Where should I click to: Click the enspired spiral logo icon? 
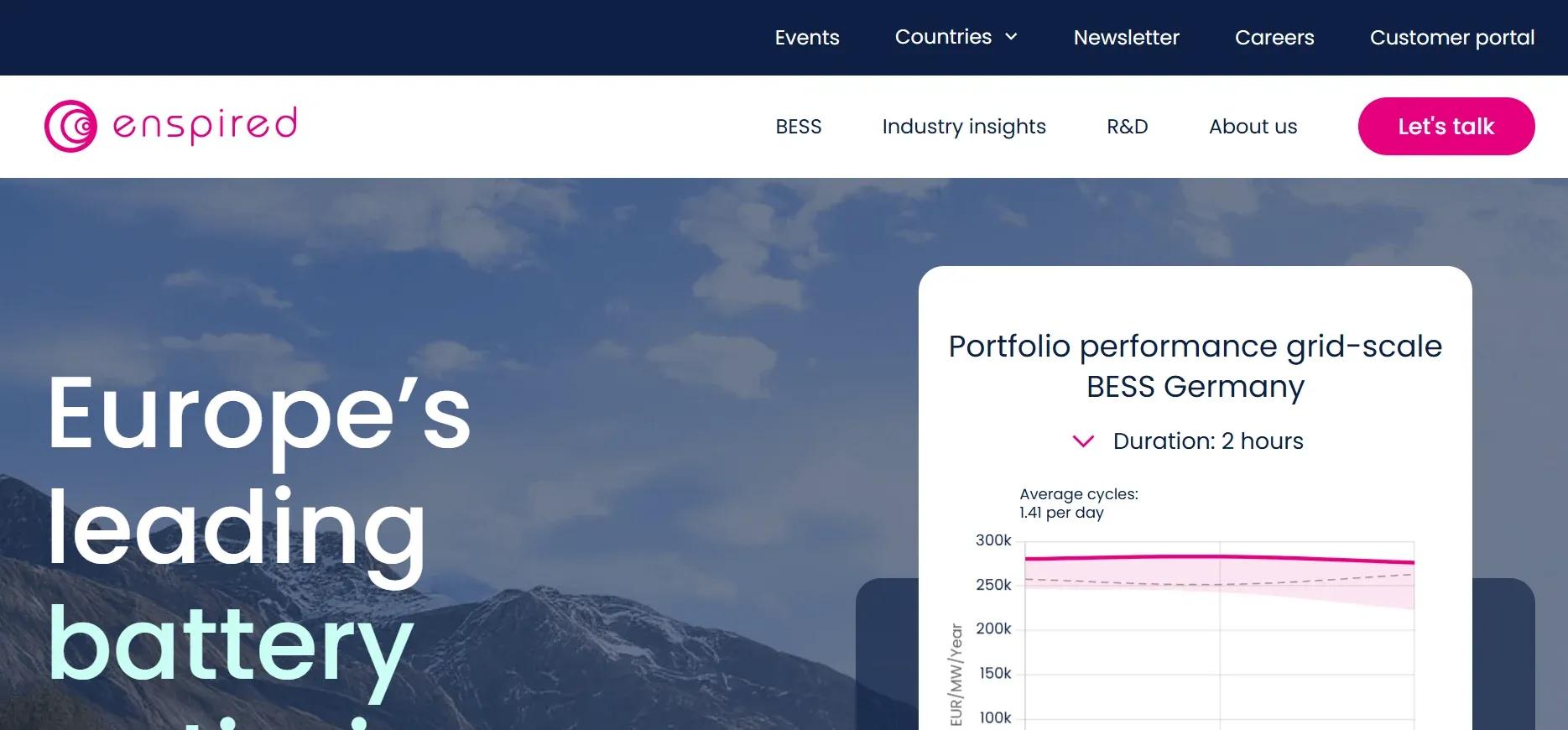[70, 127]
